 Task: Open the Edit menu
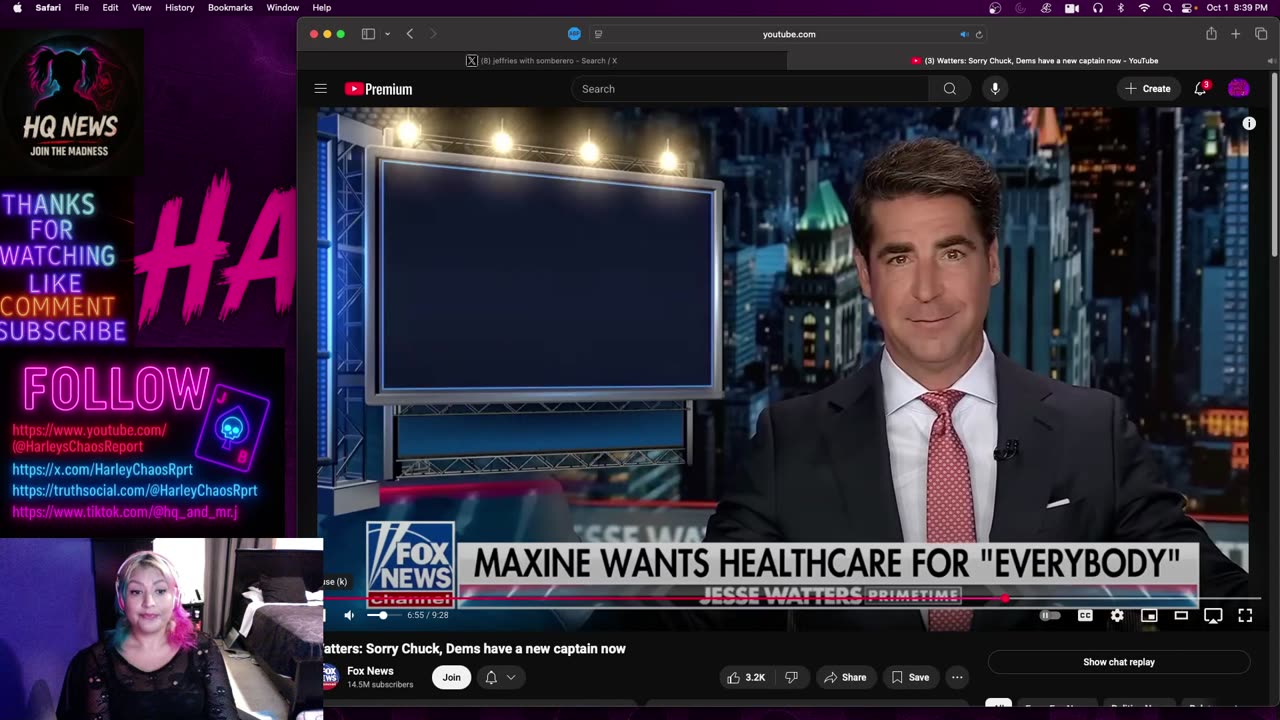[110, 8]
